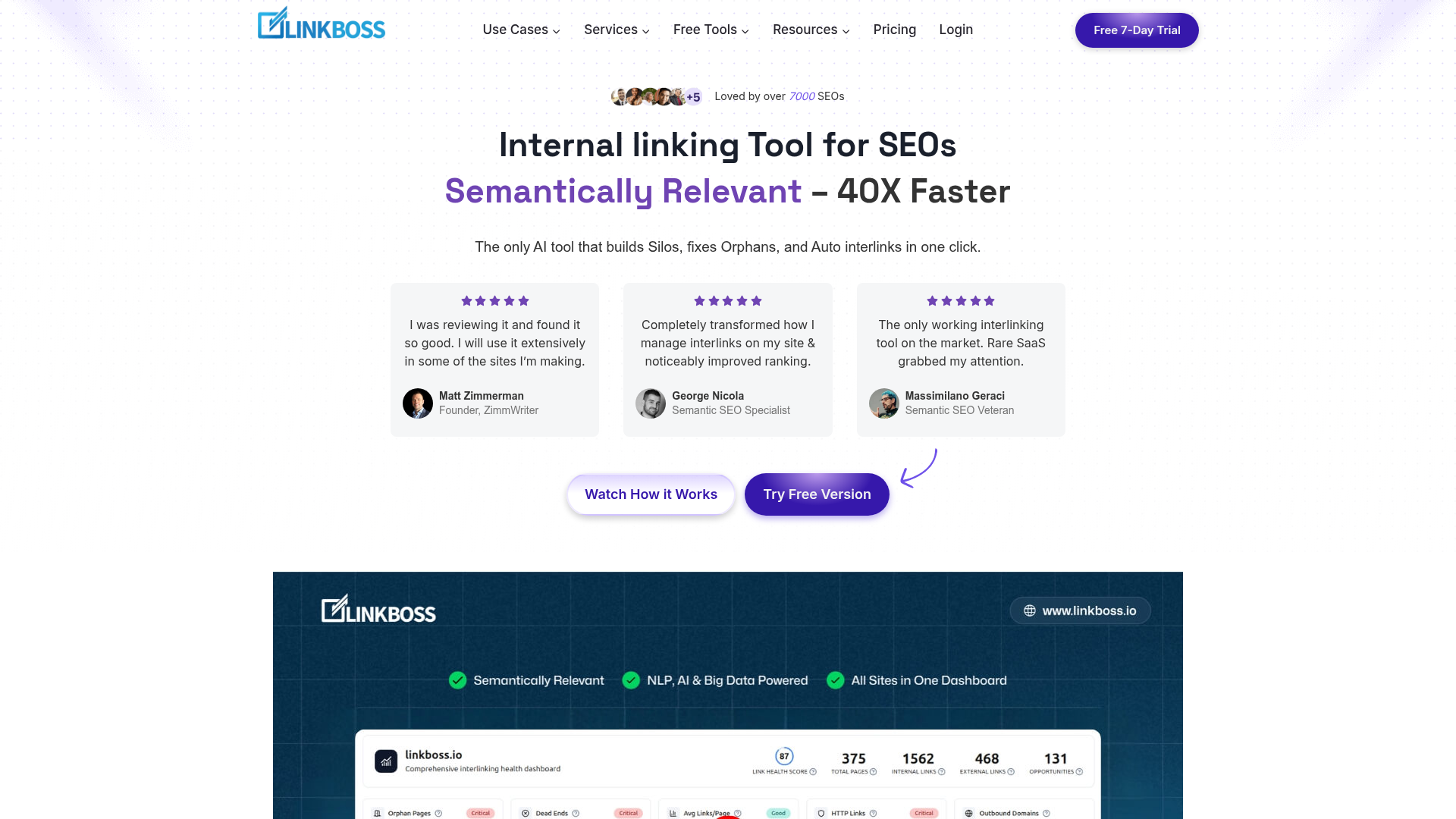Click the LinkBoss logo in the header
The width and height of the screenshot is (1456, 819).
[322, 24]
